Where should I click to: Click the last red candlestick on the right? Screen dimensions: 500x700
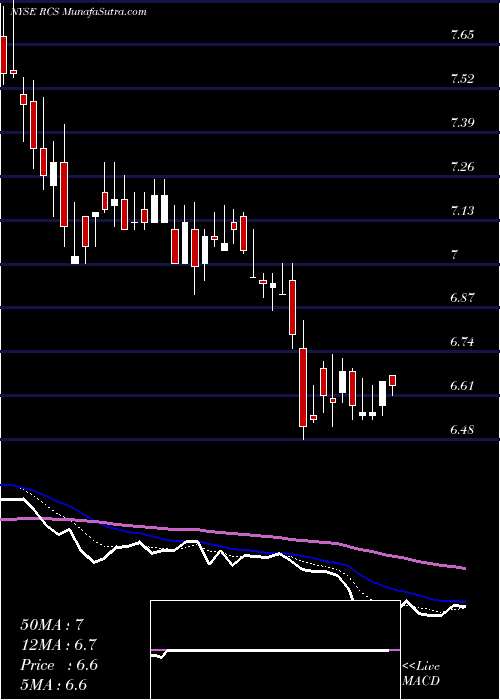tap(393, 380)
